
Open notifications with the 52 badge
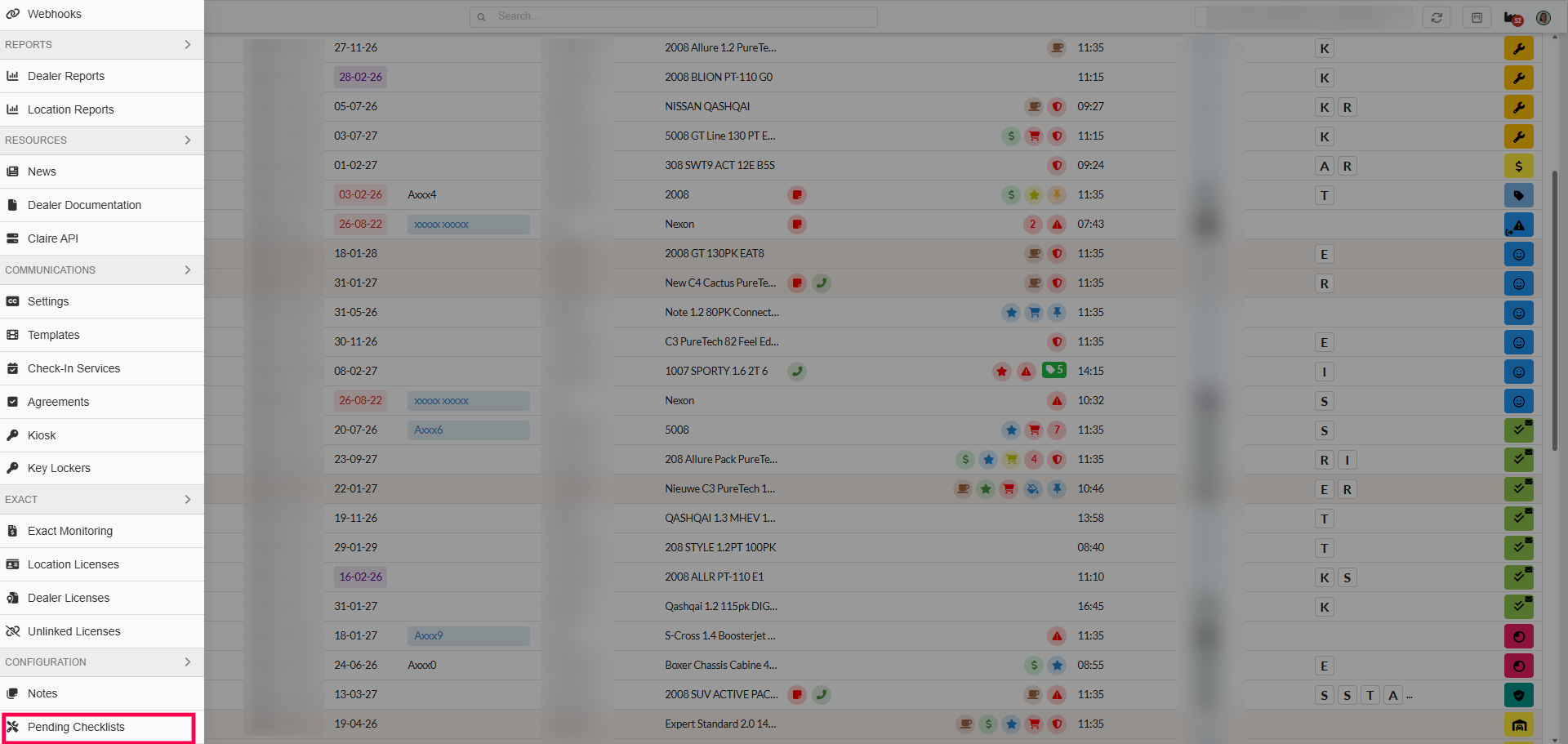pyautogui.click(x=1512, y=18)
